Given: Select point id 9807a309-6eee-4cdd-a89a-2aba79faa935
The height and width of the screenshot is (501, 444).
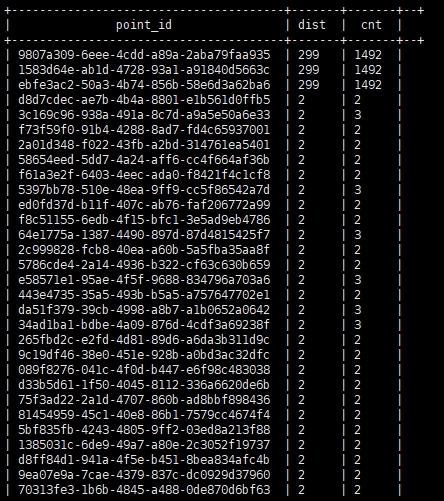Looking at the screenshot, I should (x=144, y=55).
